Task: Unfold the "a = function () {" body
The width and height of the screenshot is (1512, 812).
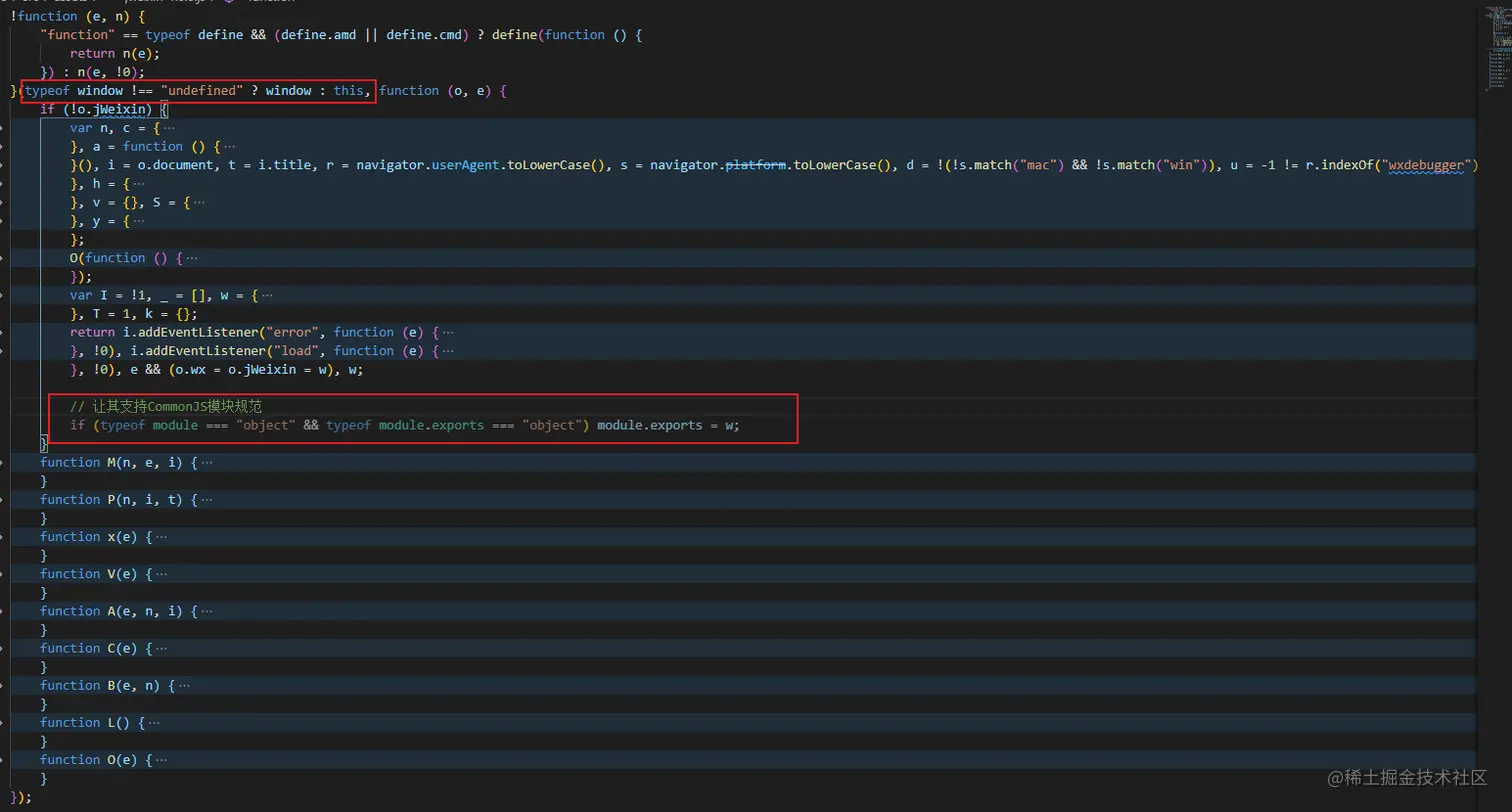Action: tap(228, 146)
